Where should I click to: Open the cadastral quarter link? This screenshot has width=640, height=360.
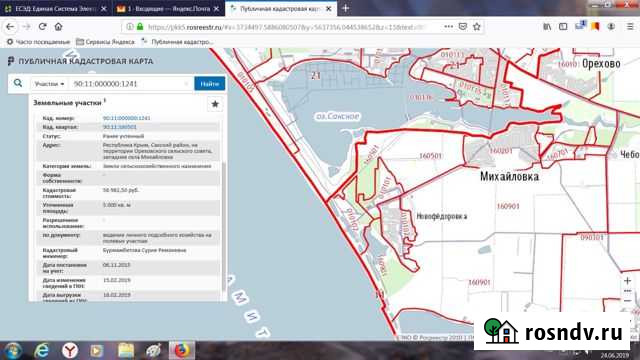coord(120,127)
